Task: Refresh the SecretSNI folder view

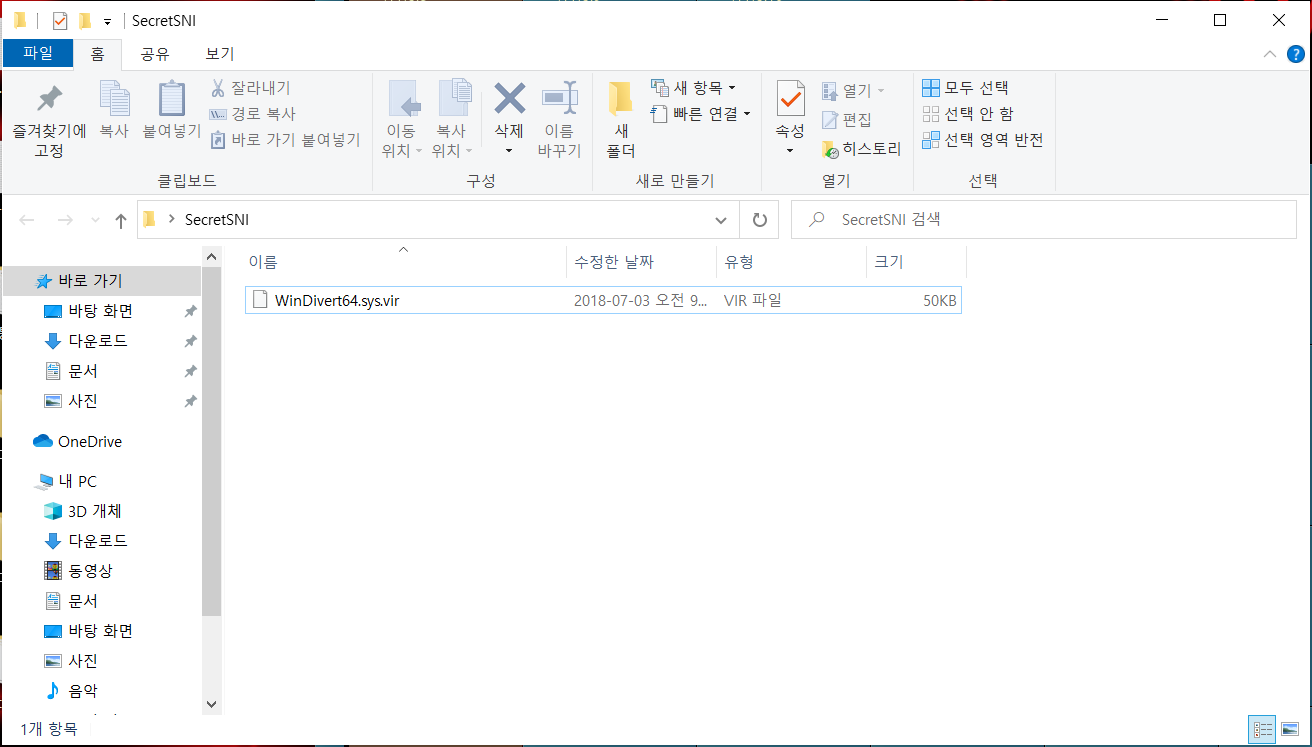Action: pos(759,220)
